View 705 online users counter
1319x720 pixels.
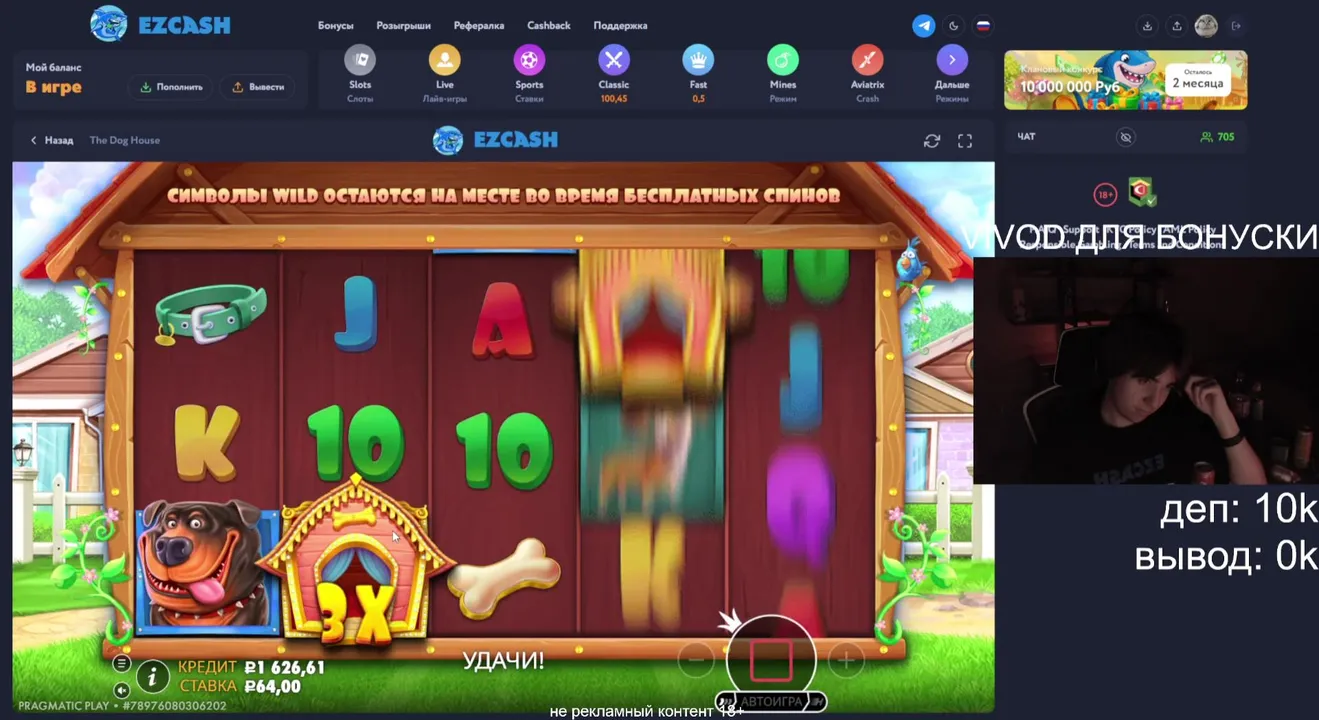1217,137
